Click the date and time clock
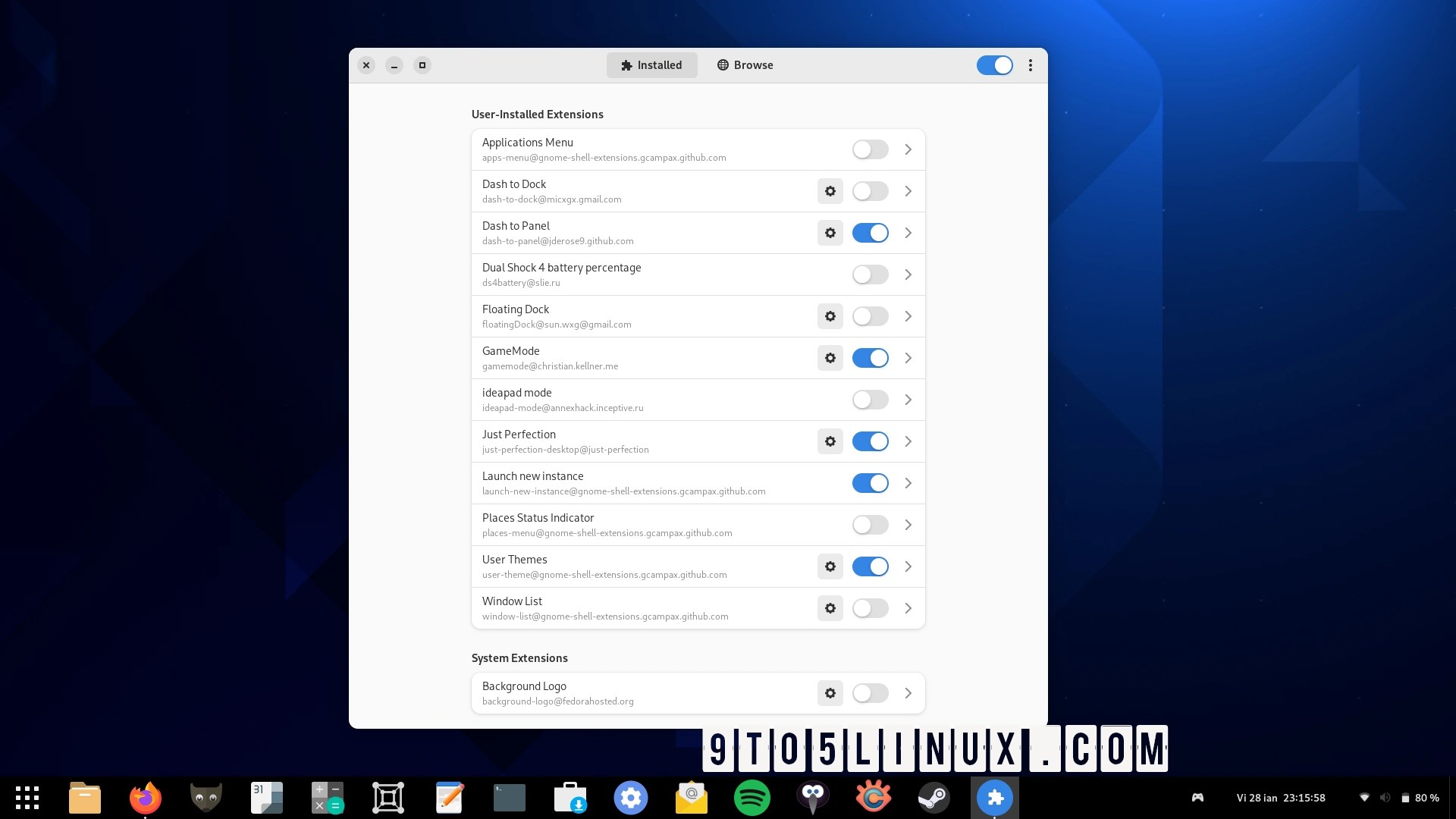This screenshot has width=1456, height=819. coord(1281,798)
